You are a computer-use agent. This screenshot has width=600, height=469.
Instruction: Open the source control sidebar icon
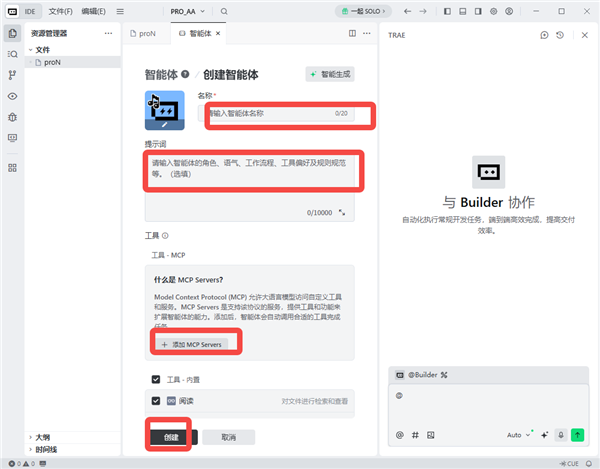[12, 75]
